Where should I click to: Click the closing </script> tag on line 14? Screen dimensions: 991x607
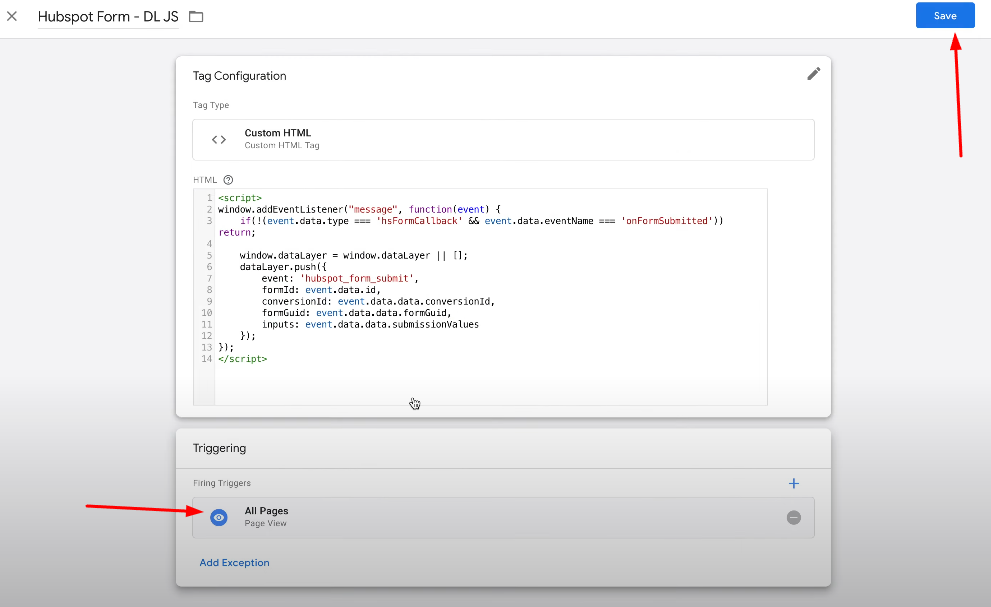[243, 359]
